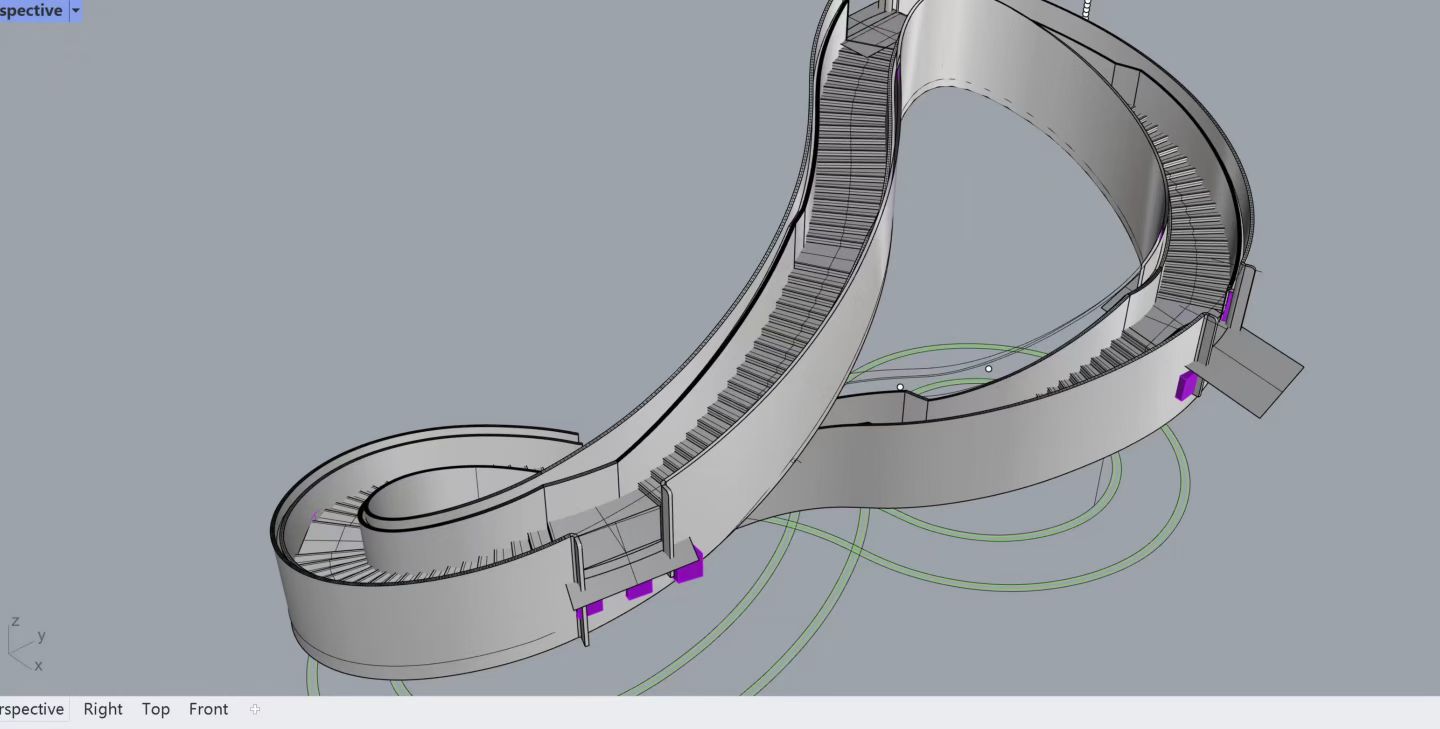Select the leftmost purple block under bottom landing
Image resolution: width=1440 pixels, height=729 pixels.
[x=593, y=607]
